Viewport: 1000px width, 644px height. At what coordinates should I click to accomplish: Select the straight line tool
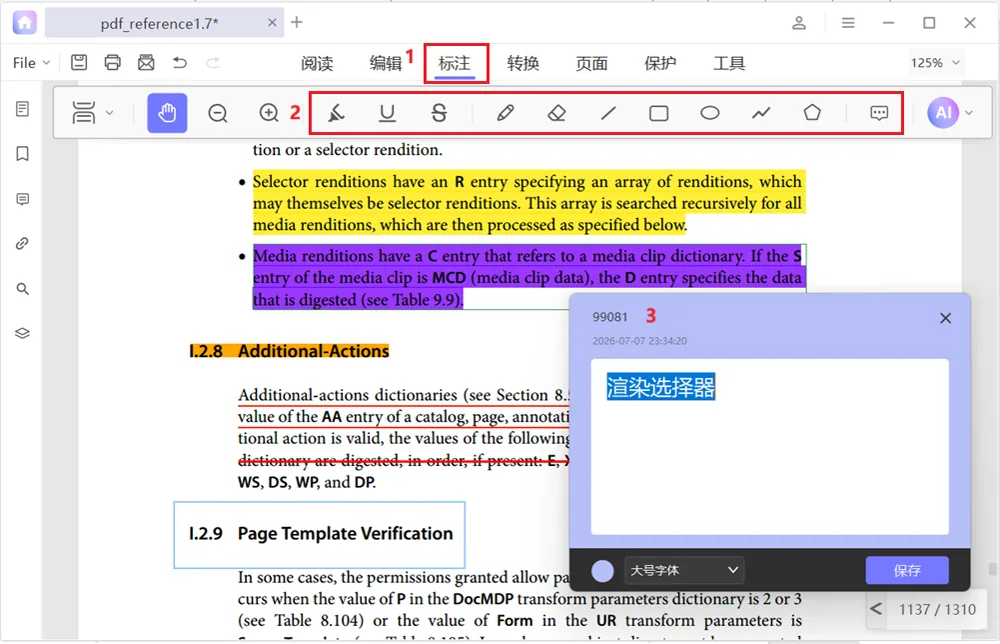tap(608, 113)
